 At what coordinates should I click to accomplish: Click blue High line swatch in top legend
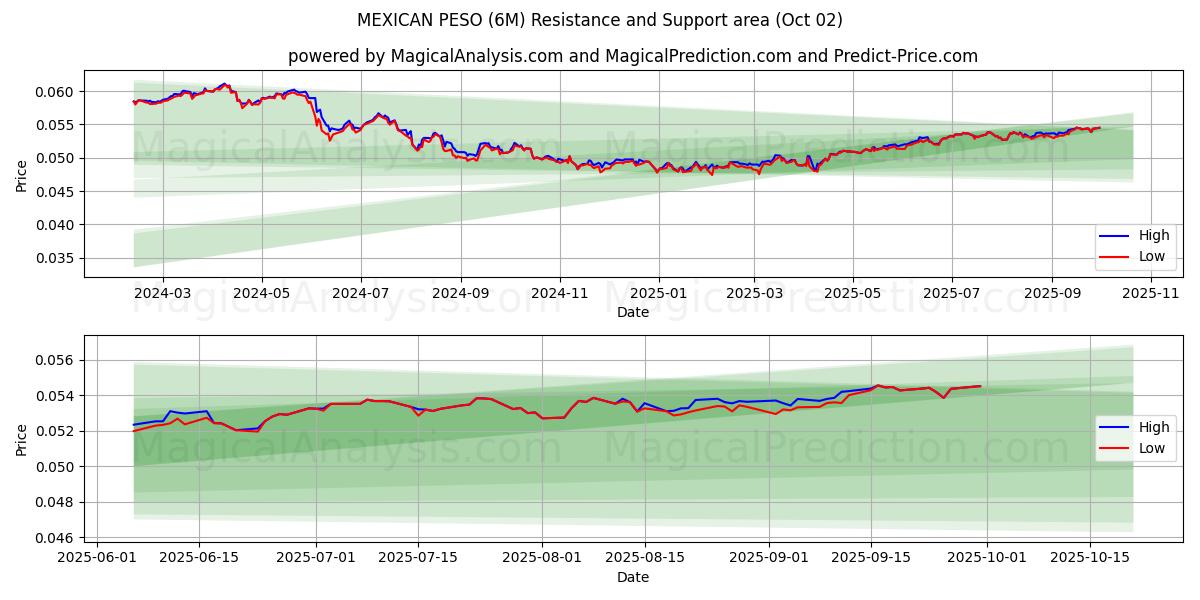[x=1115, y=236]
